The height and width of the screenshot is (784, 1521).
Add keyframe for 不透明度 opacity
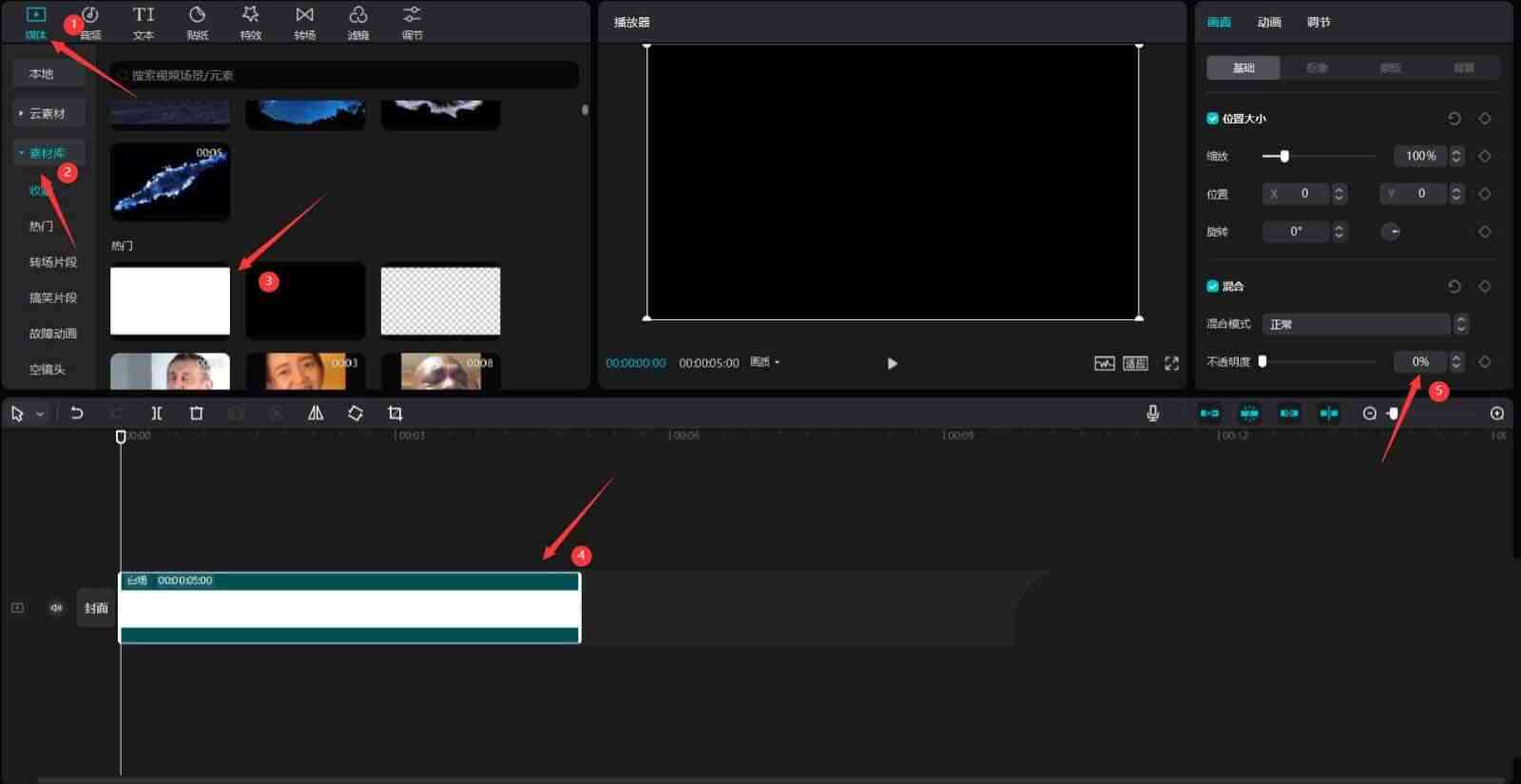[x=1484, y=361]
